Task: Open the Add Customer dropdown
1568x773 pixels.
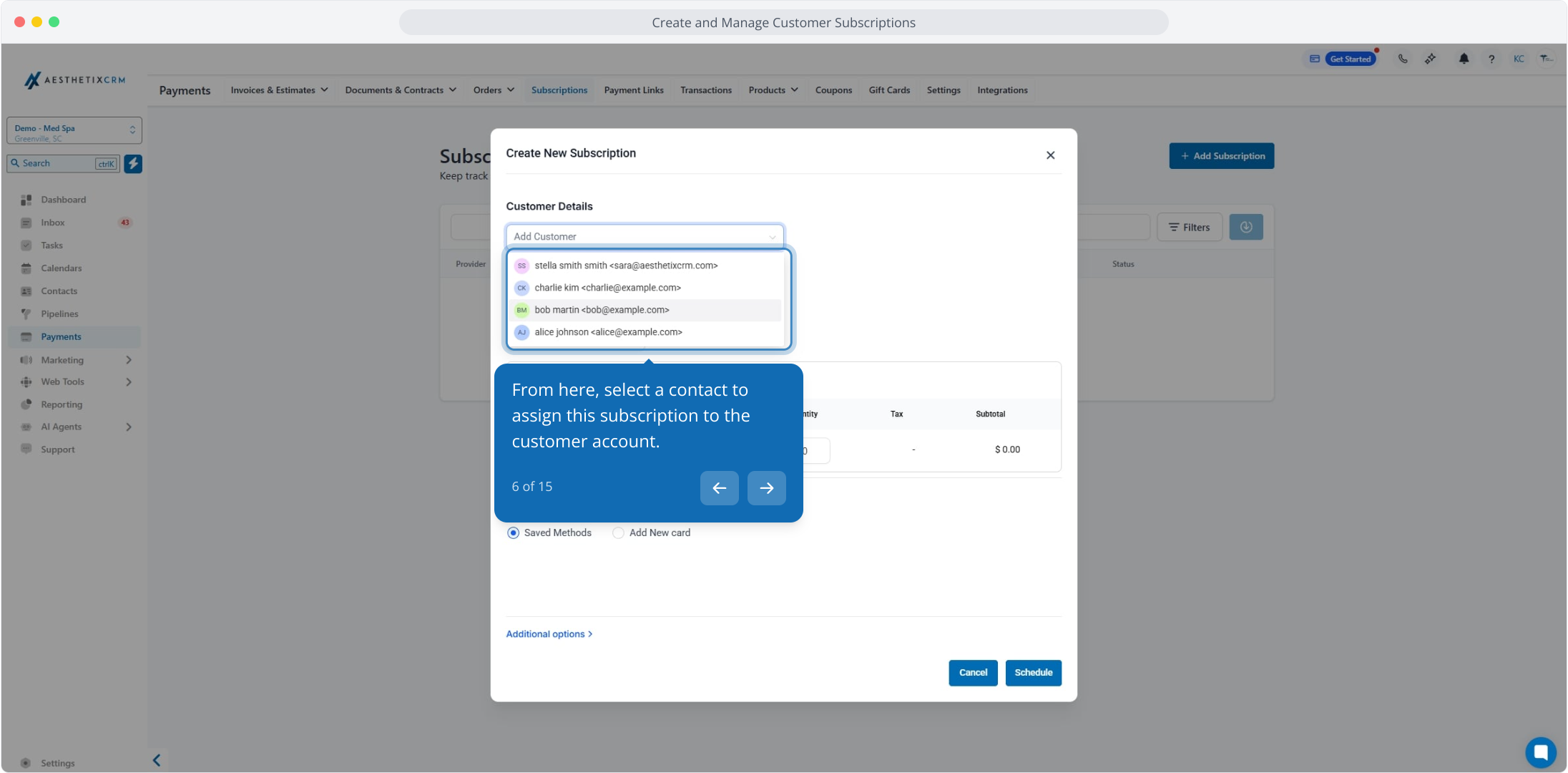Action: (644, 236)
